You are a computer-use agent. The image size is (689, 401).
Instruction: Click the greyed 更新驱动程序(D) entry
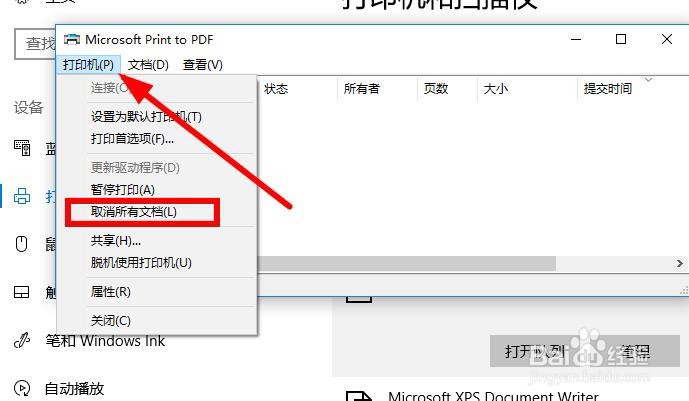pos(135,168)
